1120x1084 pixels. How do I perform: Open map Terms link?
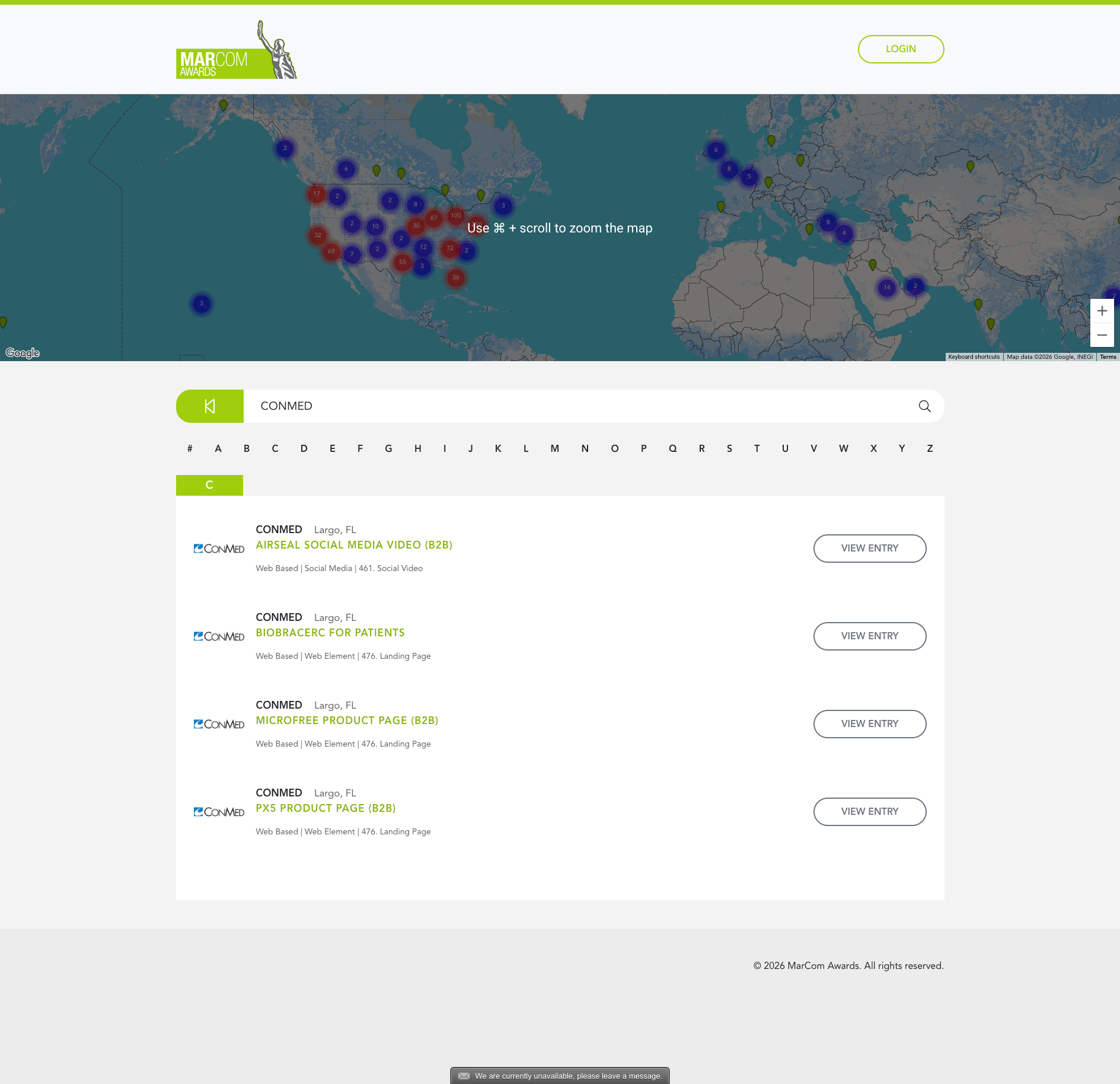1108,357
